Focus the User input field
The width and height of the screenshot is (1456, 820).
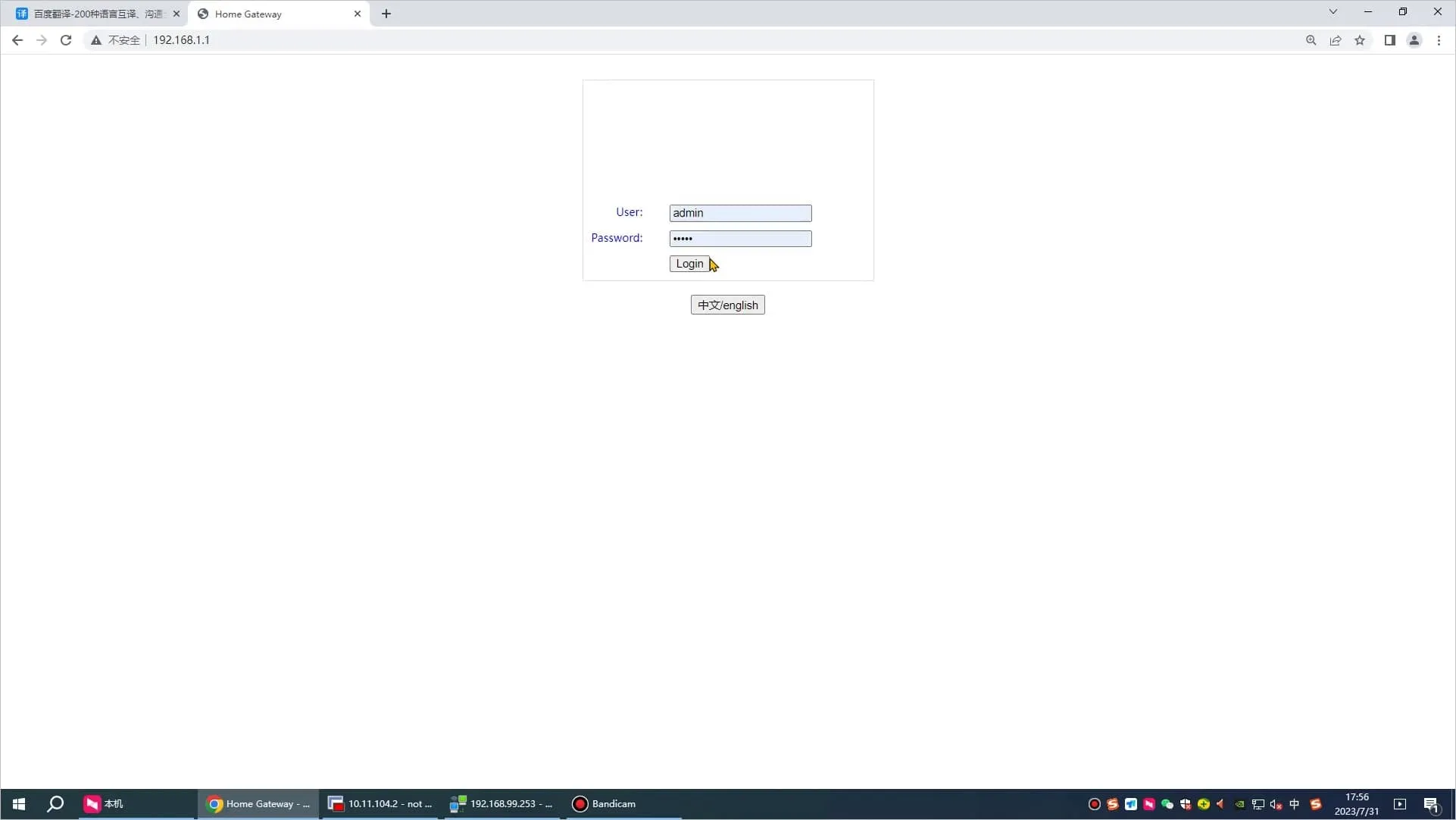click(x=739, y=213)
